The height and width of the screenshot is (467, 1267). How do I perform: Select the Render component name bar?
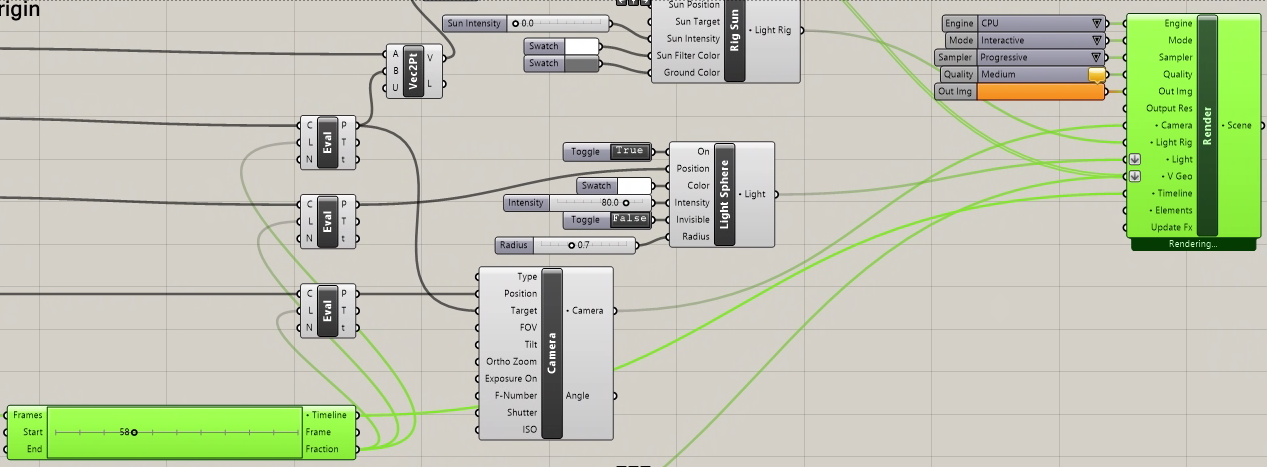point(1207,125)
